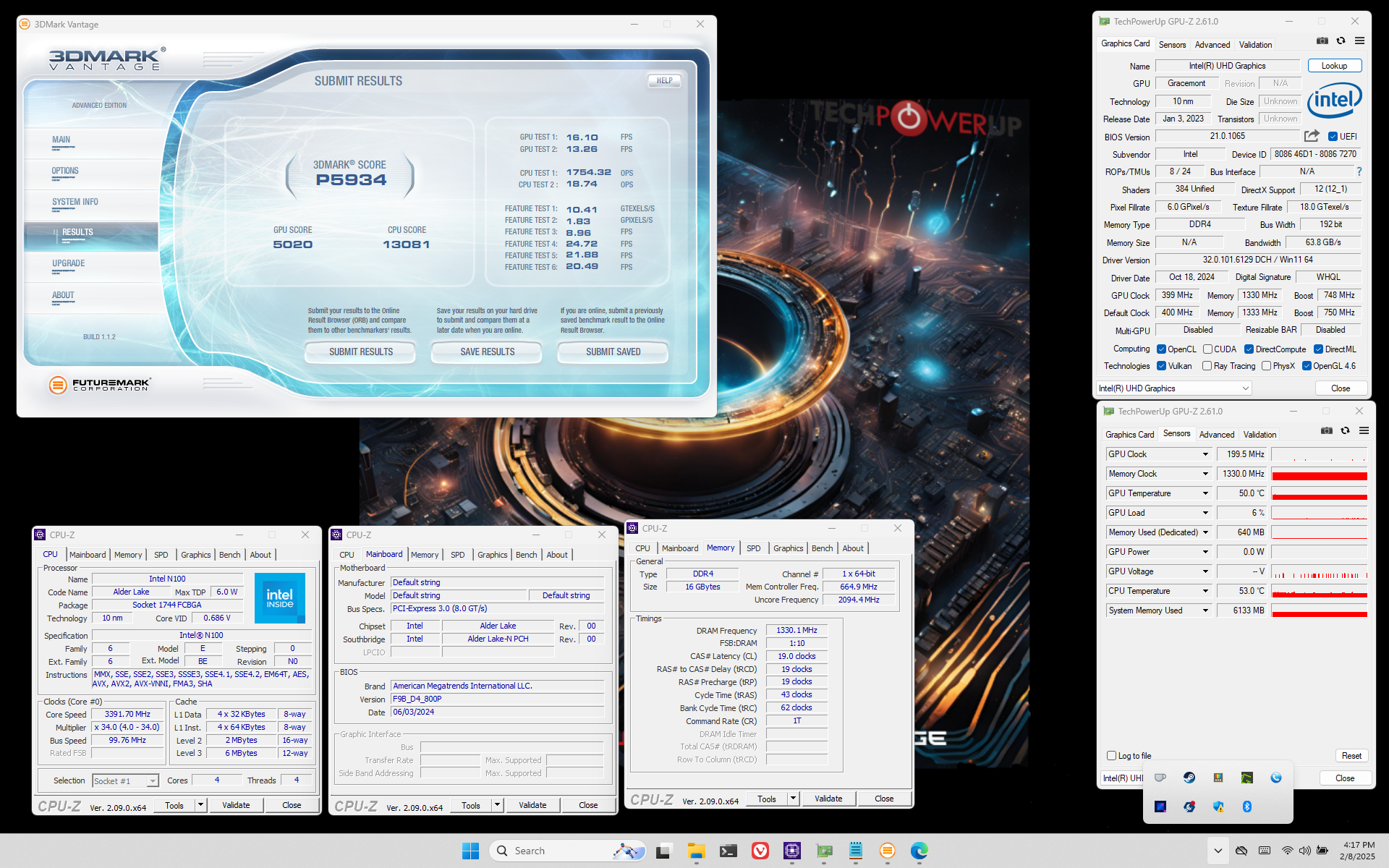
Task: Click SUBMIT RESULTS button in 3DMark Vantage
Action: click(x=361, y=352)
